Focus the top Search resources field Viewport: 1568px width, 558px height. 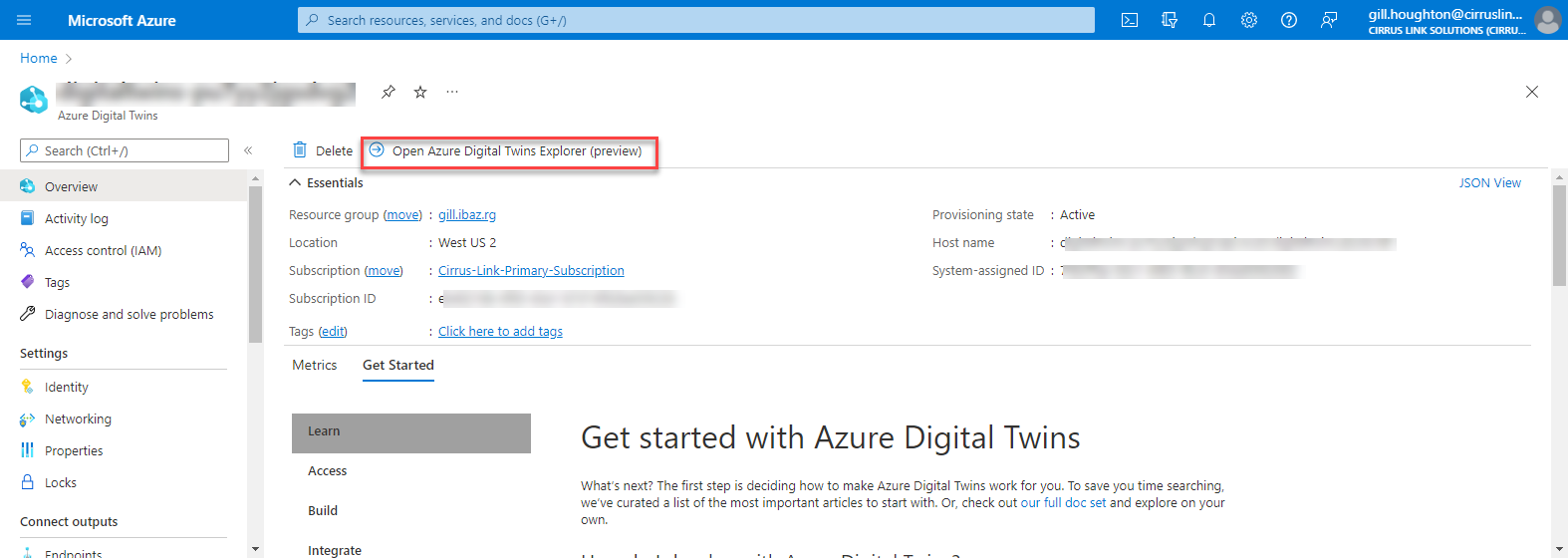pos(697,20)
